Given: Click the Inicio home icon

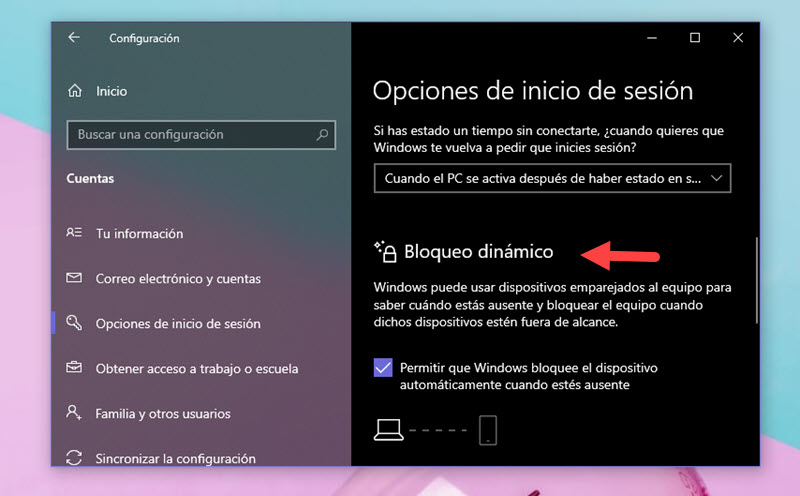Looking at the screenshot, I should point(74,91).
